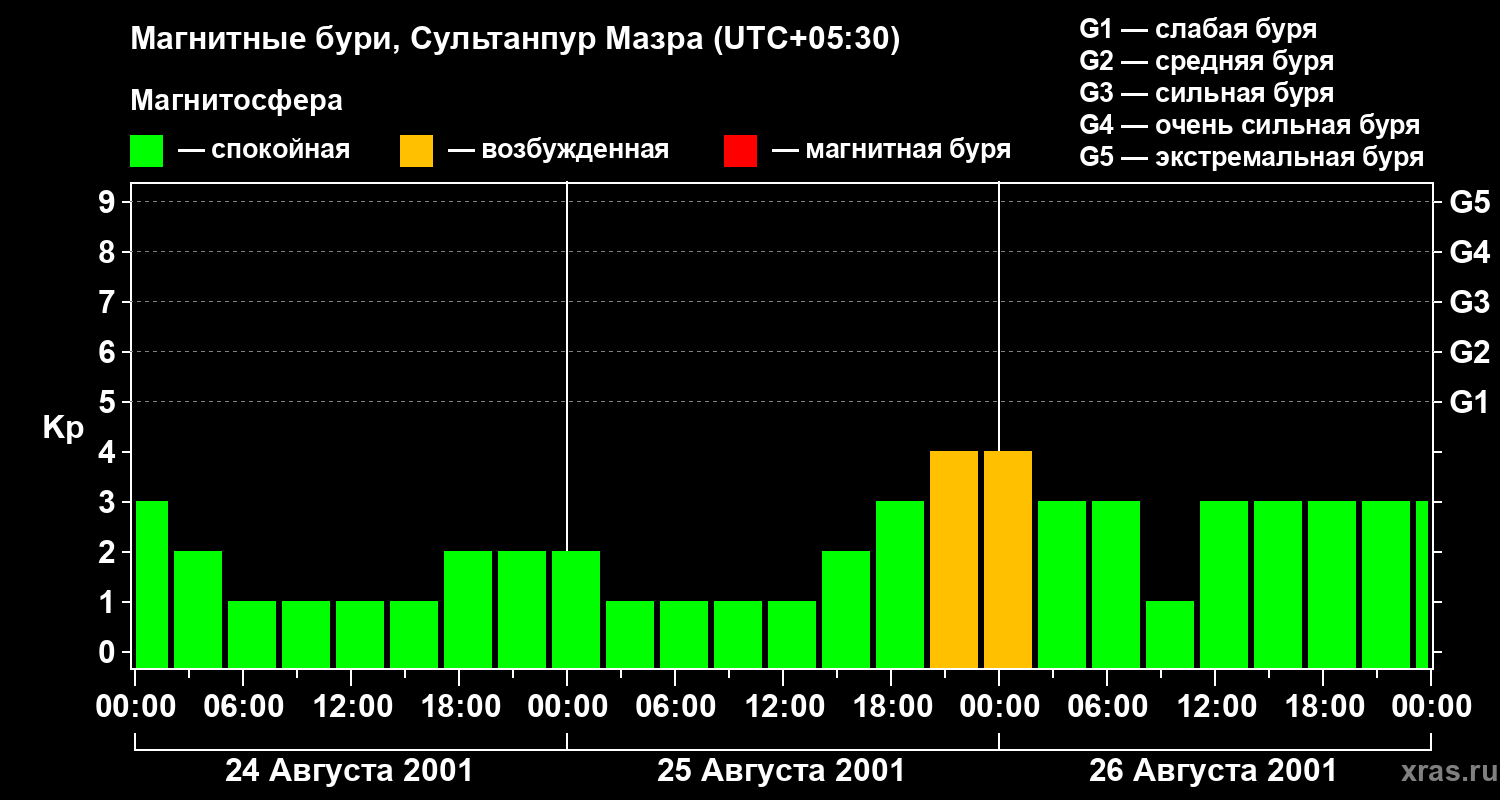The image size is (1500, 800).
Task: Click the red 'магнитная буря' legend swatch
Action: click(740, 151)
